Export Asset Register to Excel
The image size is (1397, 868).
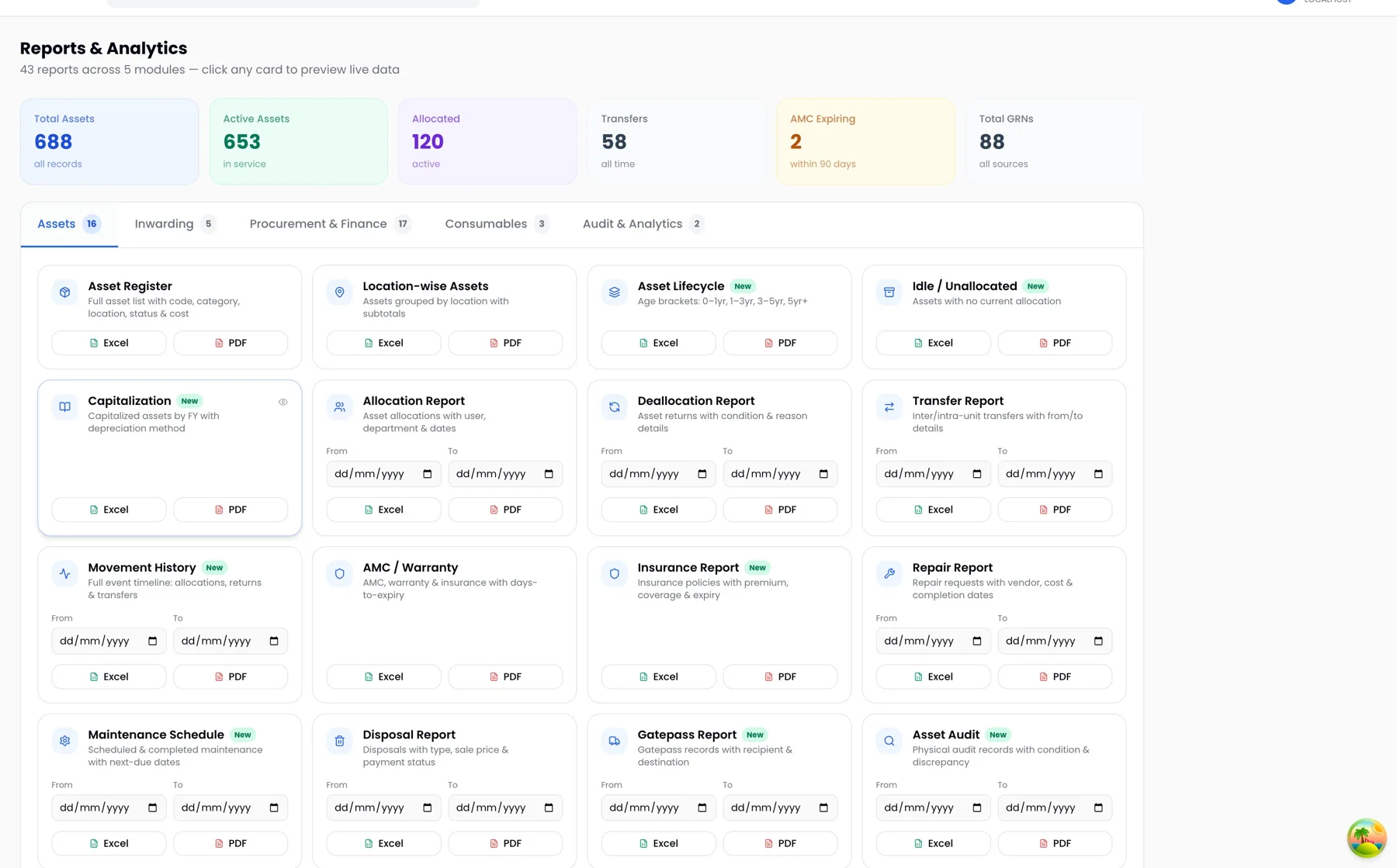tap(109, 343)
